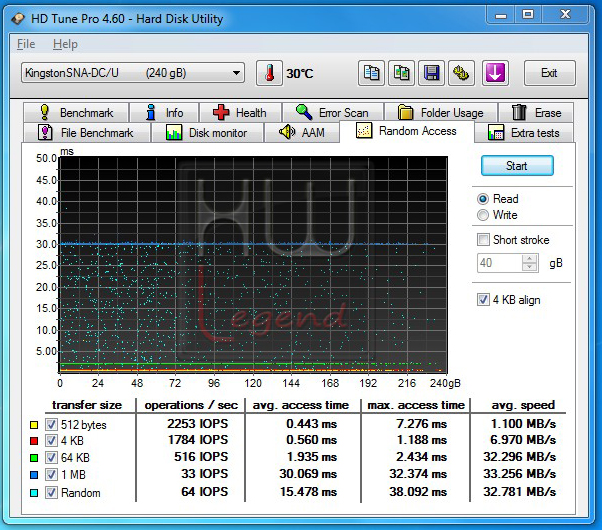Switch to the Error Scan tab
602x530 pixels.
pos(333,113)
